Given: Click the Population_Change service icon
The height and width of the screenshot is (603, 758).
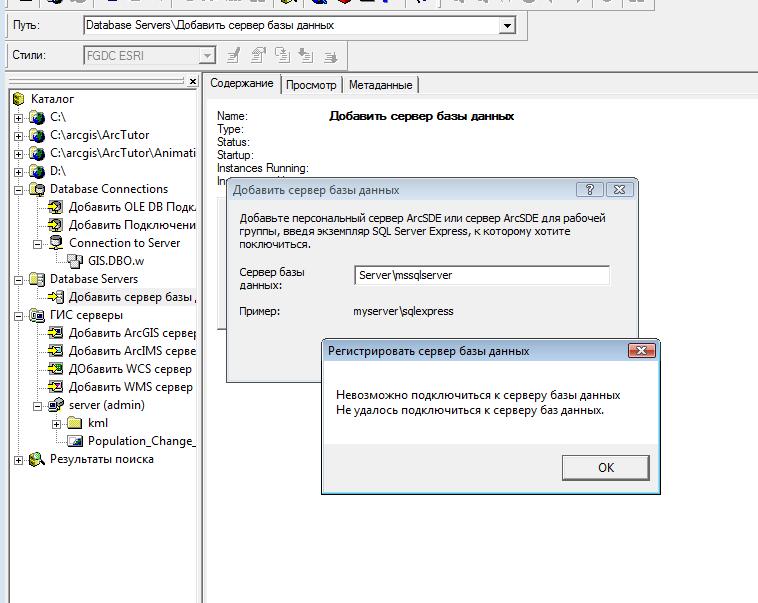Looking at the screenshot, I should 75,441.
